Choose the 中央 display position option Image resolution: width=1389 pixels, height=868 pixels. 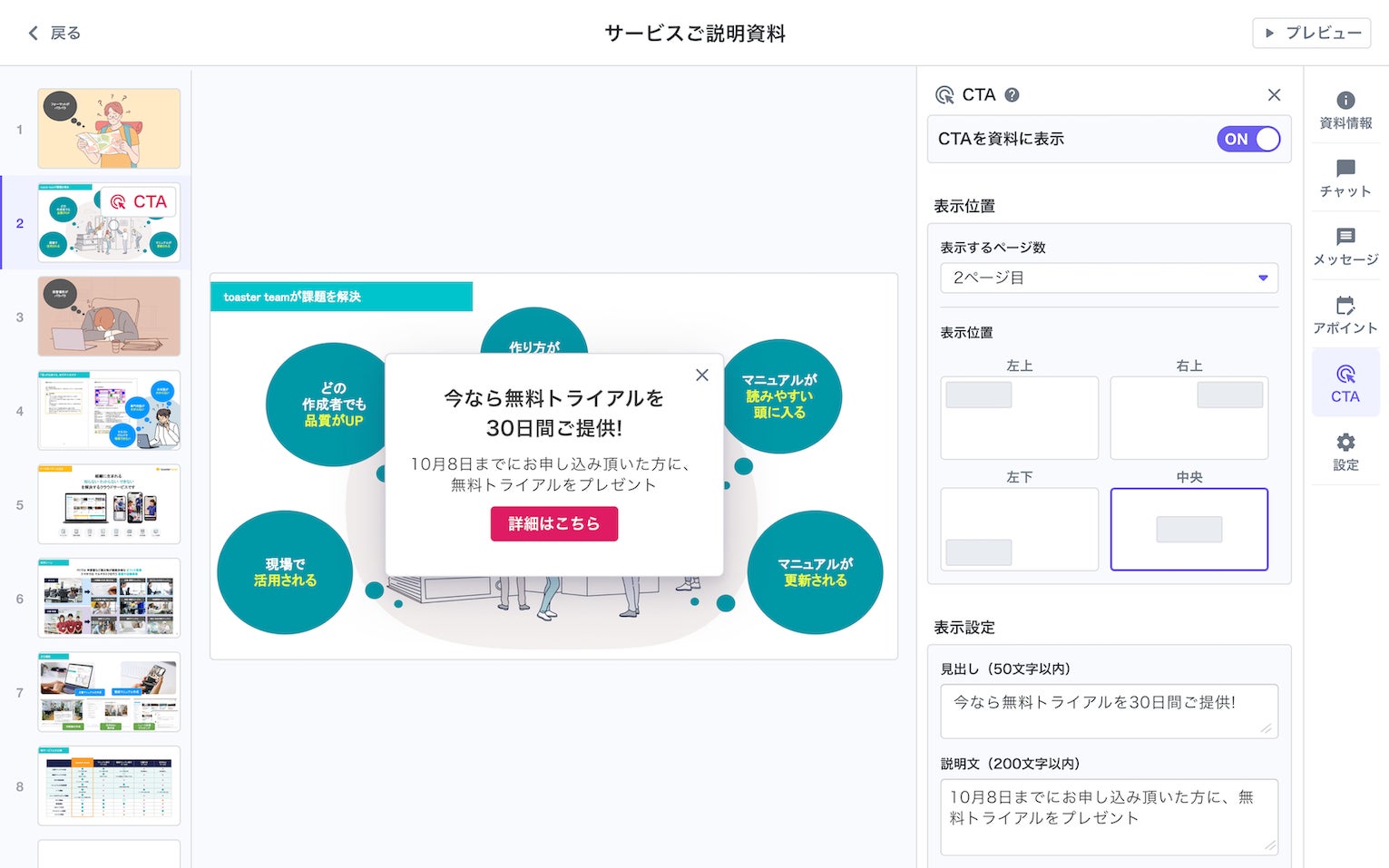pos(1188,529)
